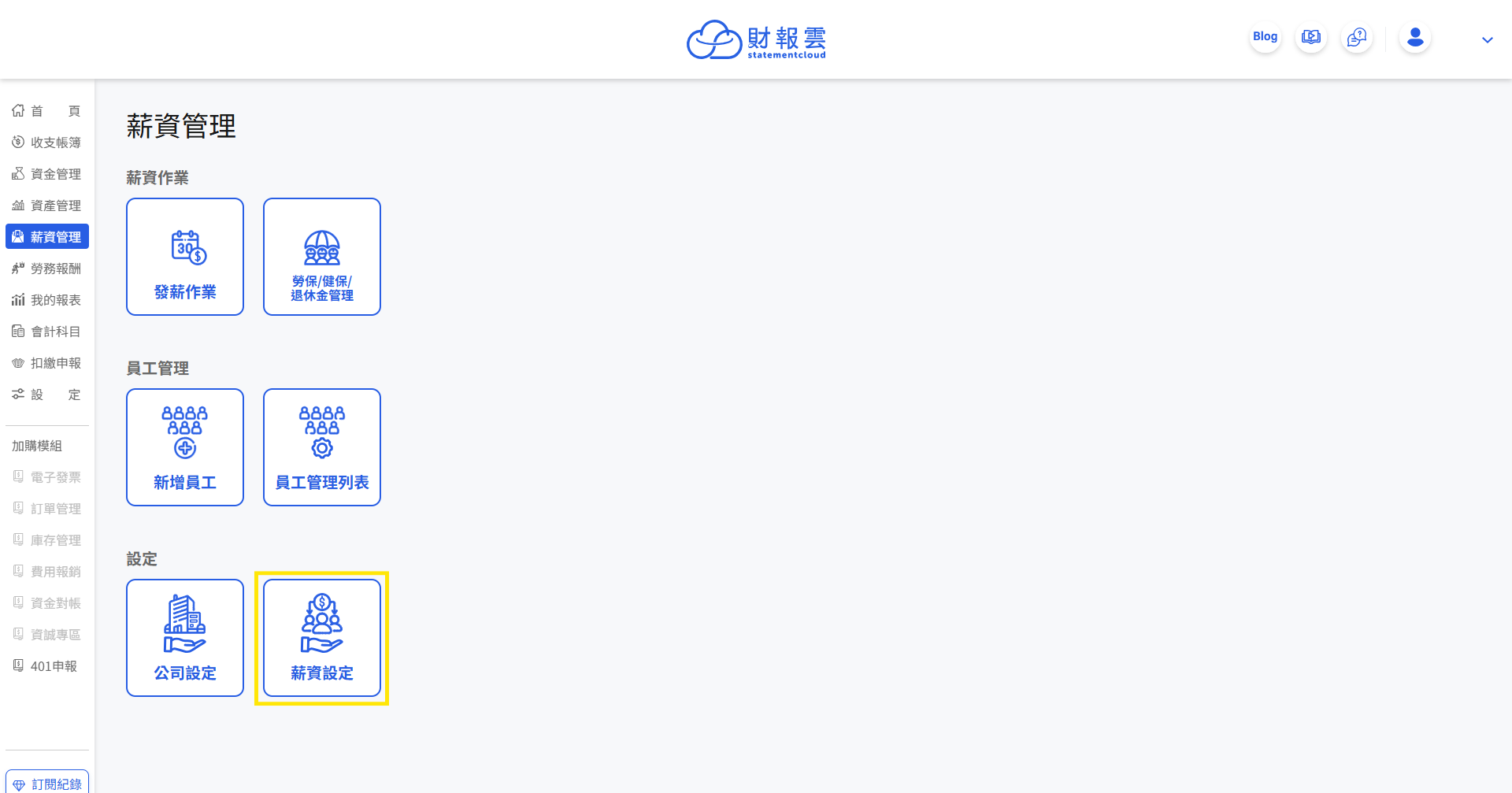The height and width of the screenshot is (793, 1512).
Task: Open 設定 sidebar menu item
Action: pos(47,395)
